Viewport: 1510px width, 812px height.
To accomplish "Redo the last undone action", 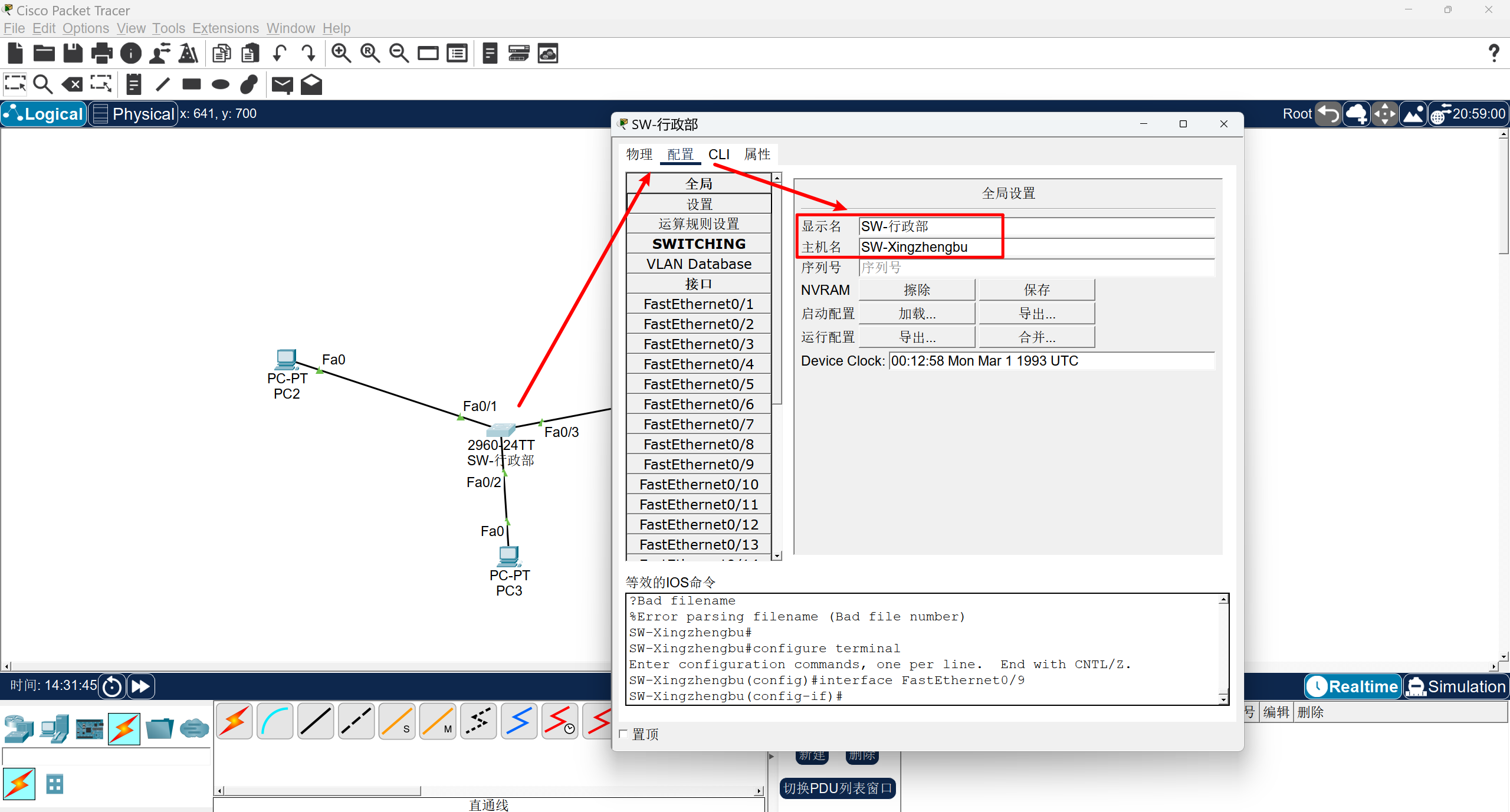I will pos(308,54).
